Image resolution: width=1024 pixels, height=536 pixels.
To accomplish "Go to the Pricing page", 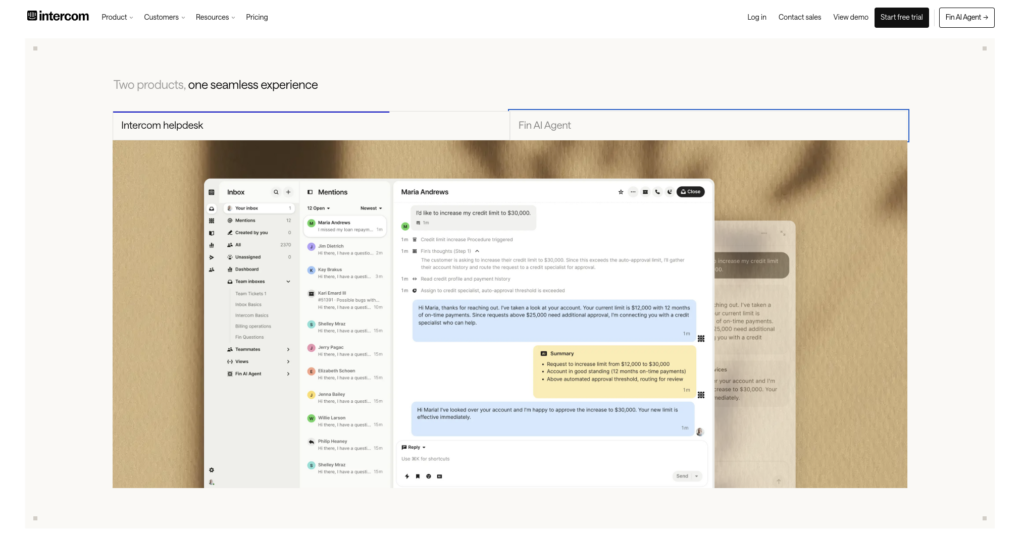I will 257,17.
